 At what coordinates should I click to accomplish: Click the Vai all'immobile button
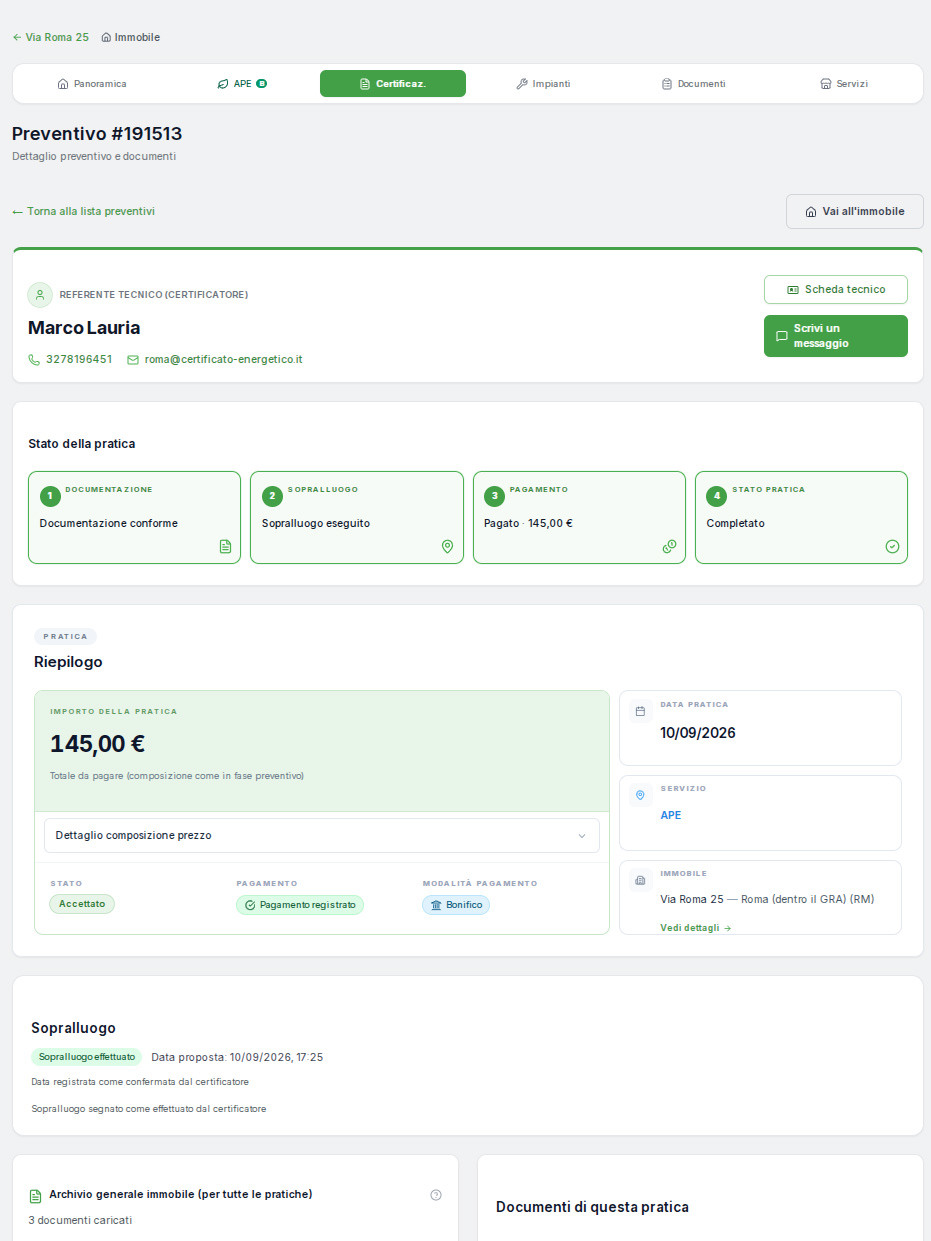click(855, 211)
